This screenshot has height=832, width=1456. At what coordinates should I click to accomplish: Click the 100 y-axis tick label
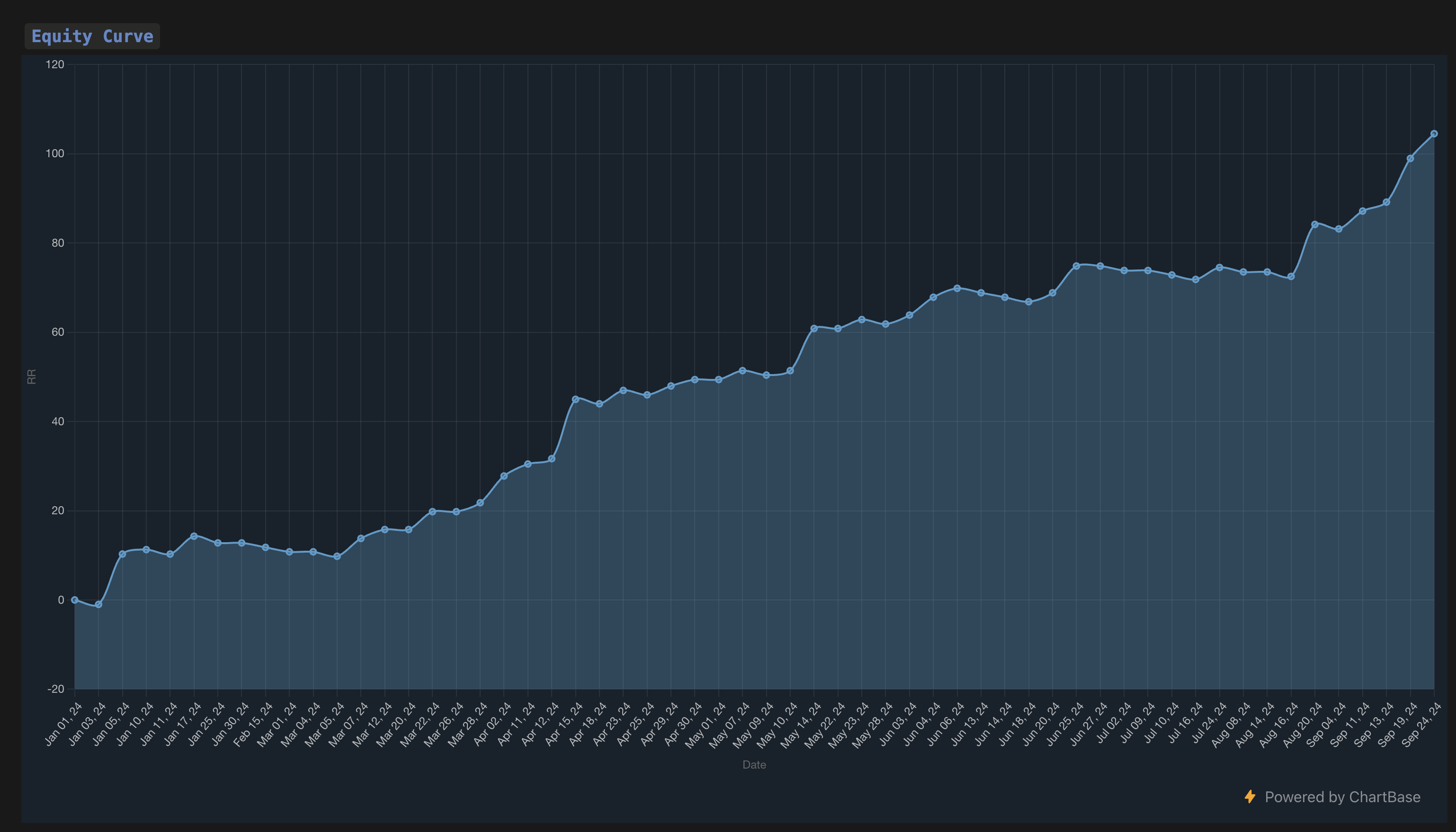pos(55,154)
